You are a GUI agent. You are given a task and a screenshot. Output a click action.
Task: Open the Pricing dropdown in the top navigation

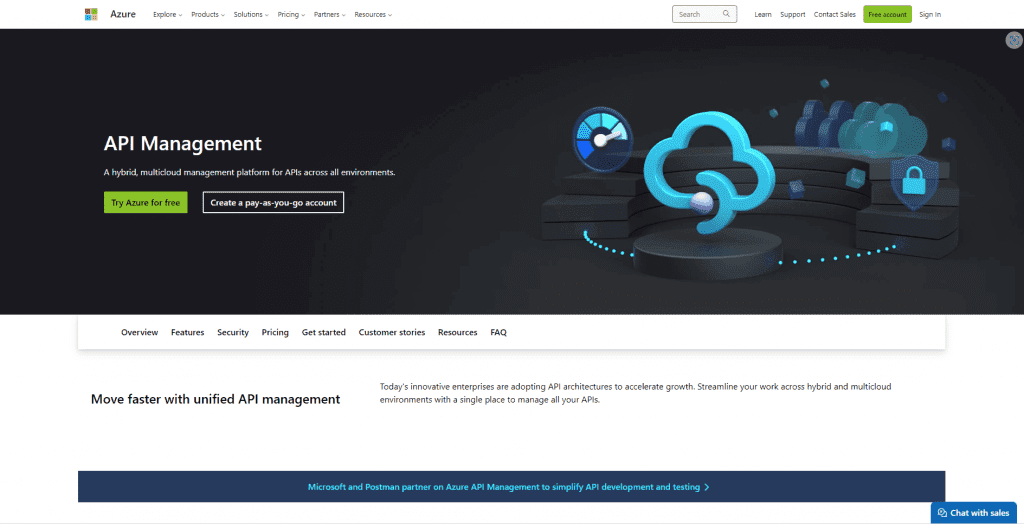coord(291,14)
